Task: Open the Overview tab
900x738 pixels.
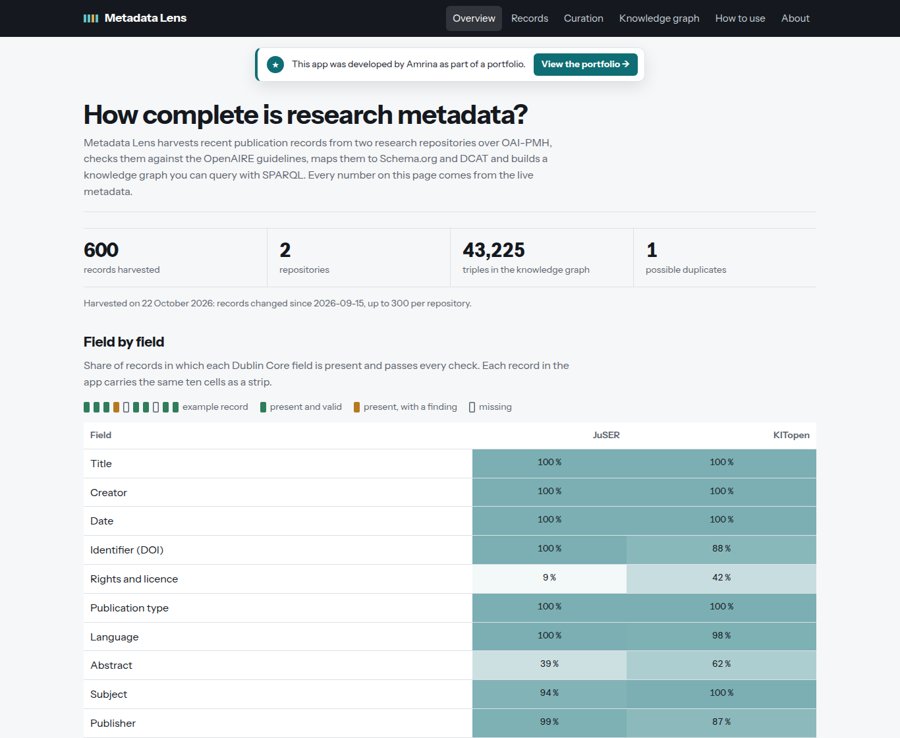Action: (474, 18)
